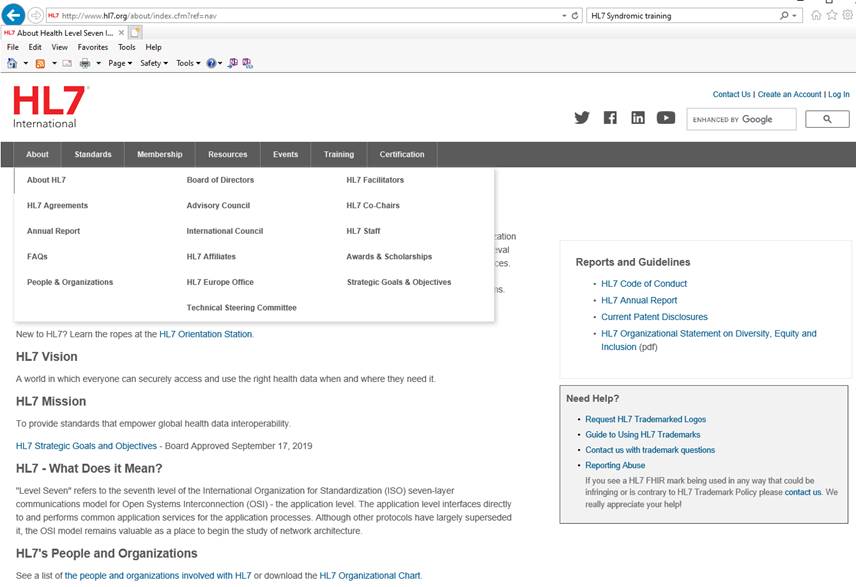Click the first purple add-on icon in command bar

tap(233, 63)
